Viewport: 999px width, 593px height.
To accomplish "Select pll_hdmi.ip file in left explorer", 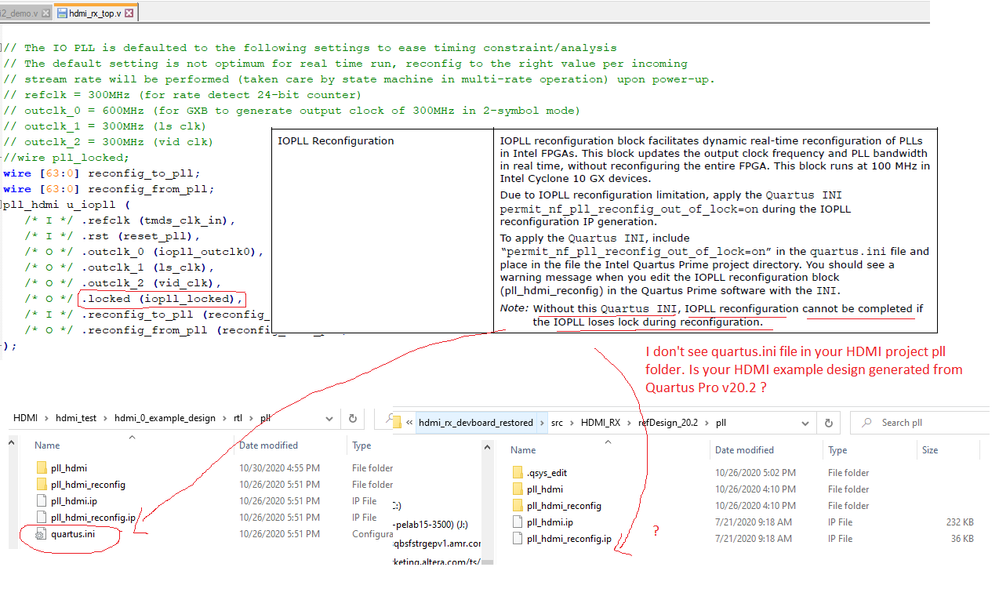I will [74, 501].
